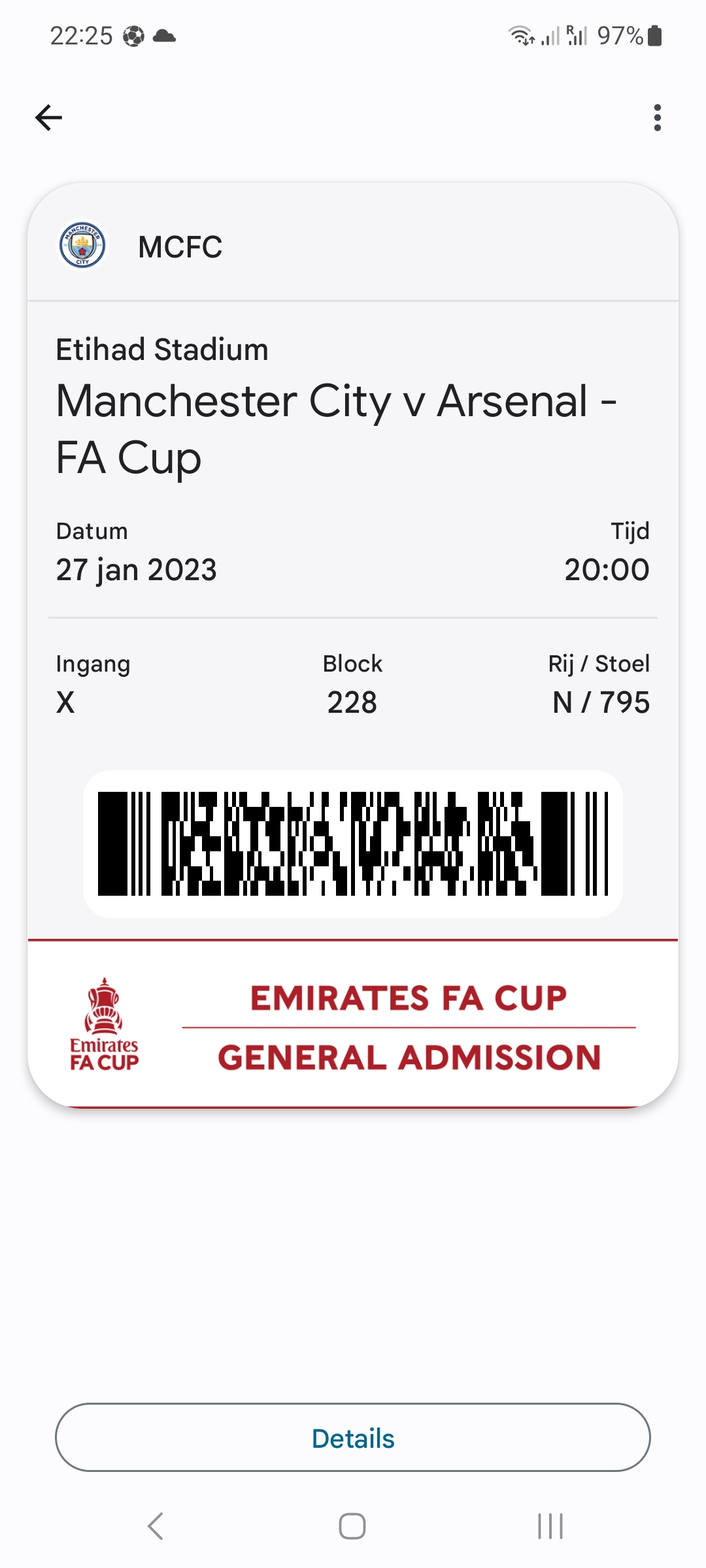The height and width of the screenshot is (1568, 706).
Task: Open the ticket Details button
Action: pyautogui.click(x=353, y=1437)
